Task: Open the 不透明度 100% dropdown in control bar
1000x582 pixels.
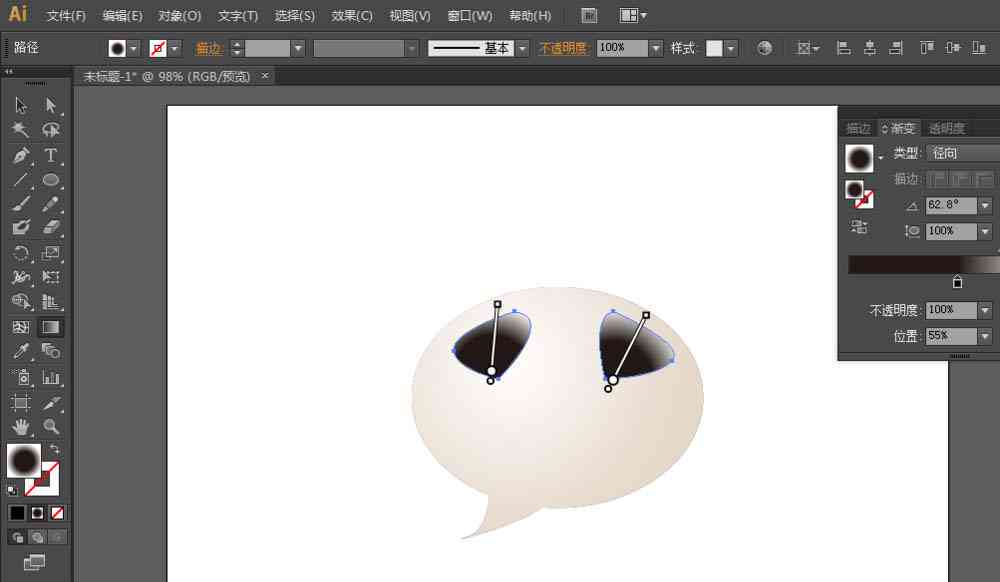Action: coord(656,48)
